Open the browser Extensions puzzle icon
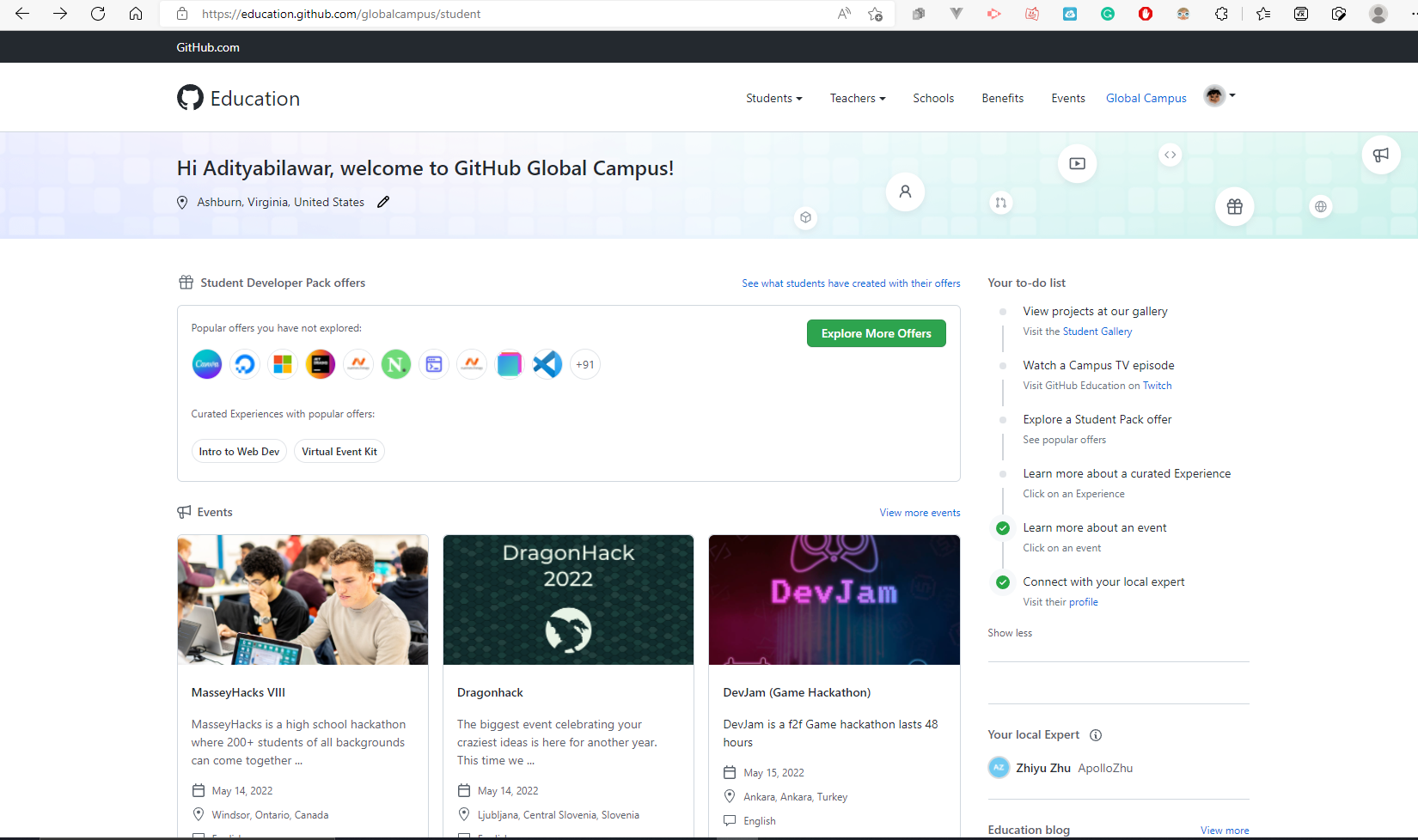Screen dimensions: 1418x840 point(1221,14)
